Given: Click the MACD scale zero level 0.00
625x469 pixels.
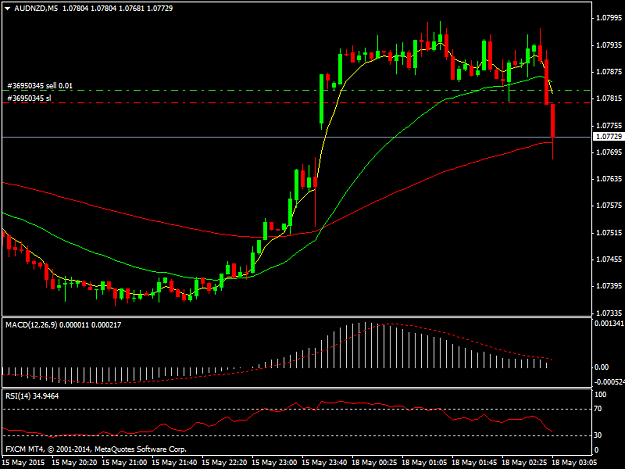Looking at the screenshot, I should click(601, 367).
